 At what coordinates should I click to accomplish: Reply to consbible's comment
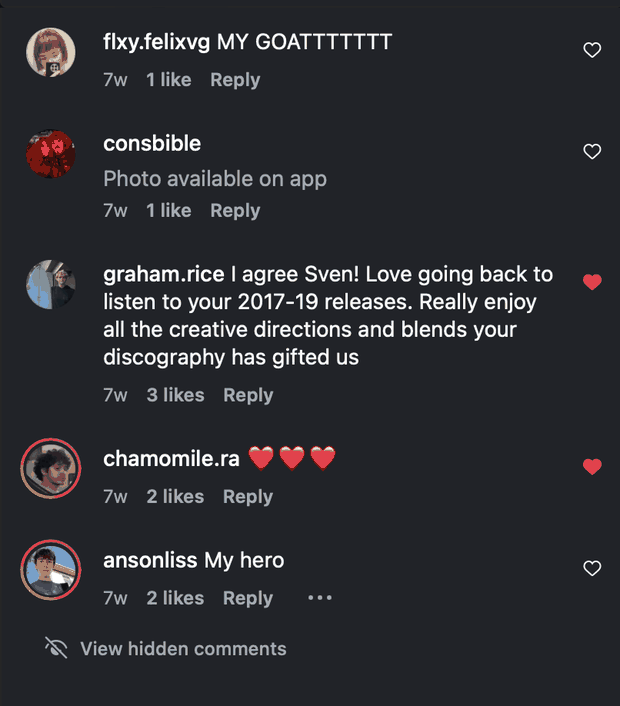[x=235, y=211]
